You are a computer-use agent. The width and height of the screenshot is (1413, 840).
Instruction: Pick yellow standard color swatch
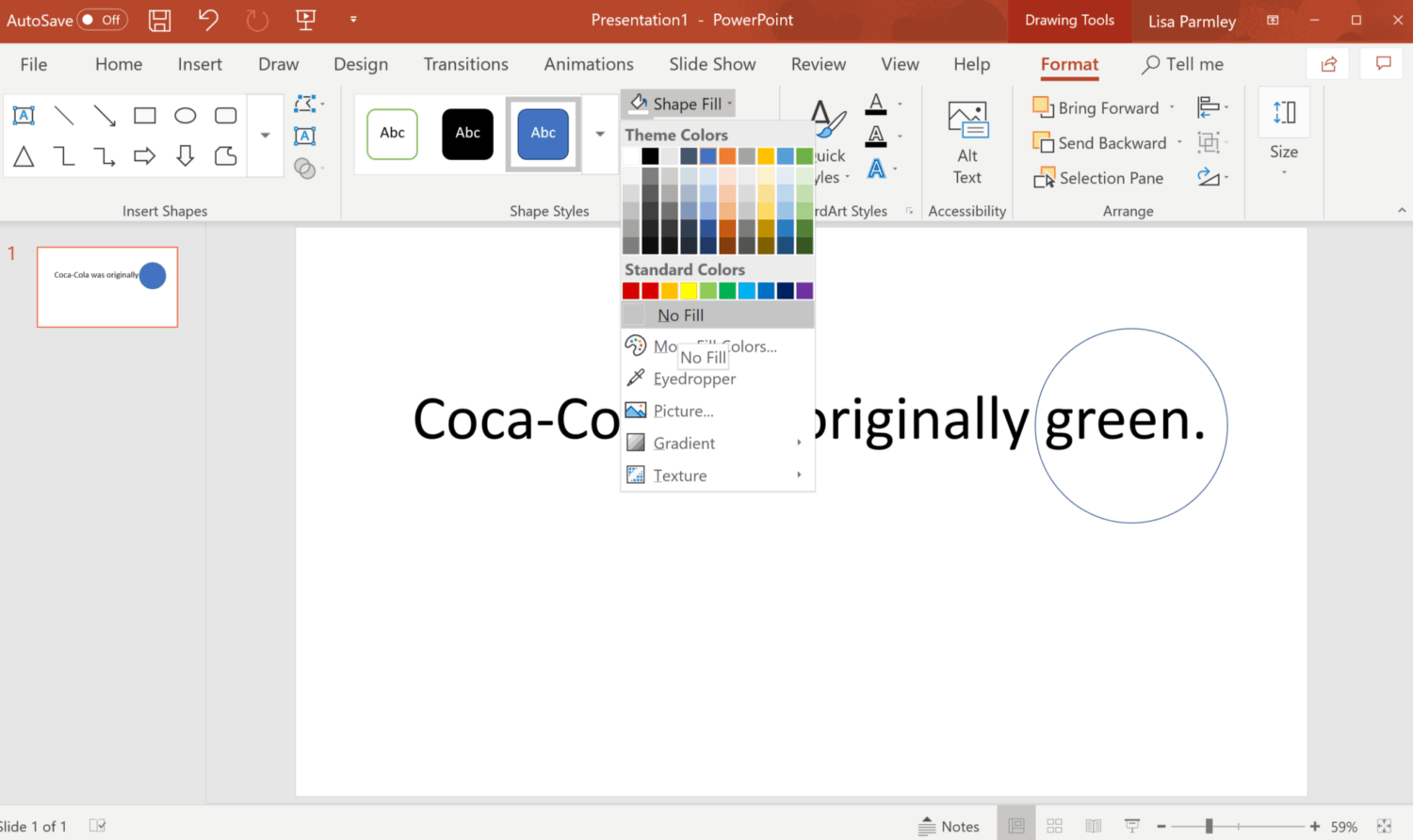[689, 291]
